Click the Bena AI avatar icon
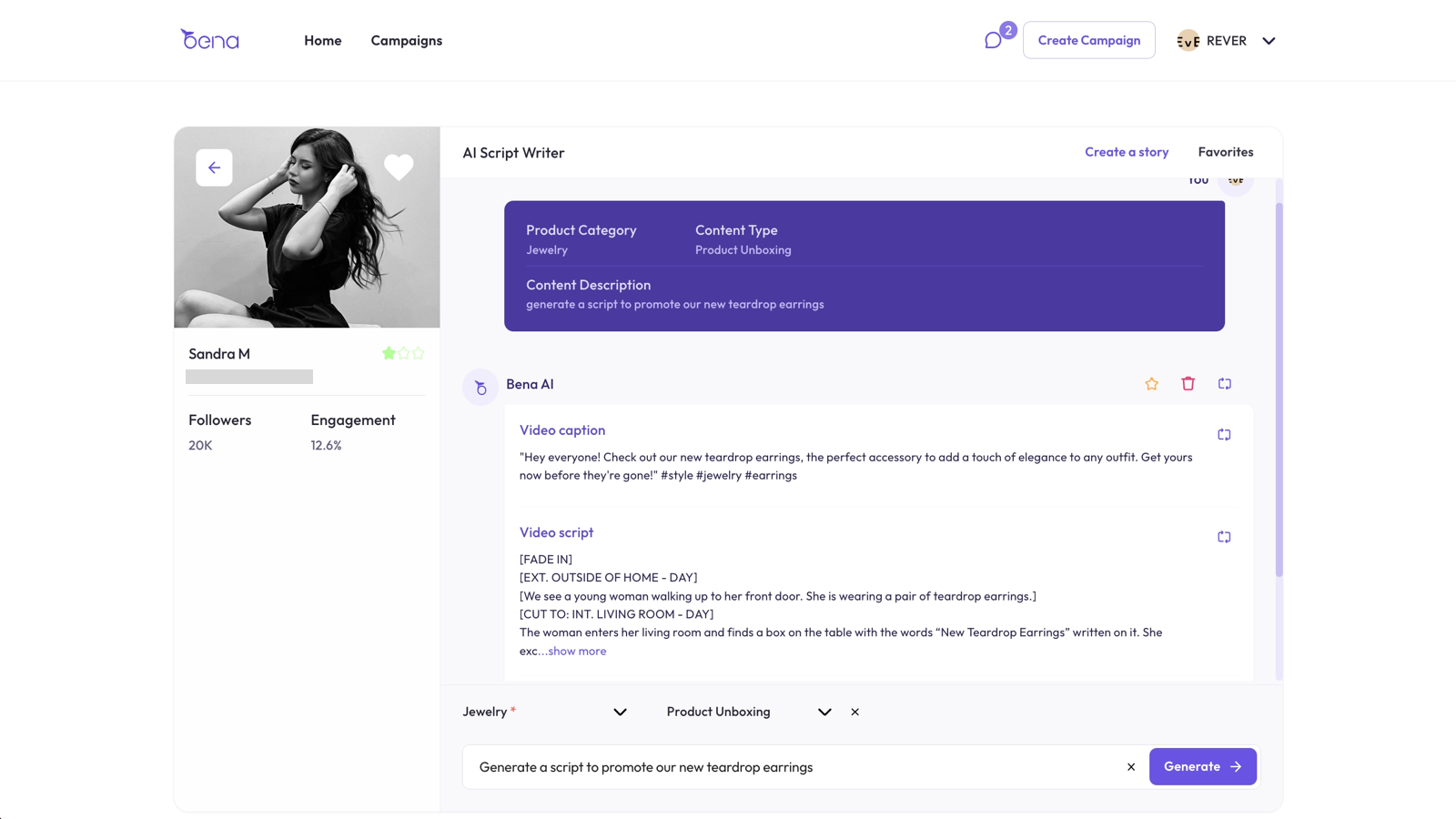This screenshot has height=819, width=1456. point(480,387)
